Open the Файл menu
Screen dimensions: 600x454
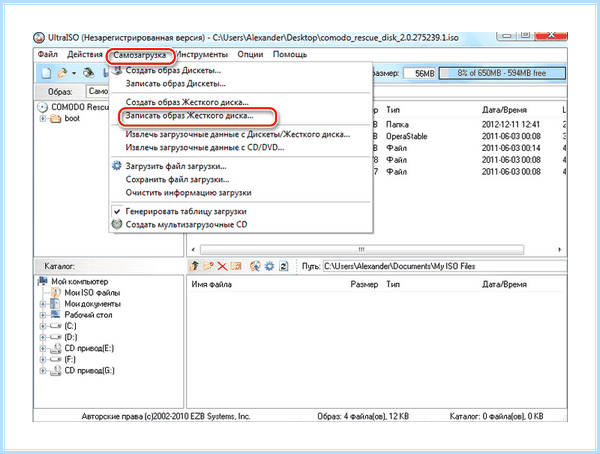[48, 54]
